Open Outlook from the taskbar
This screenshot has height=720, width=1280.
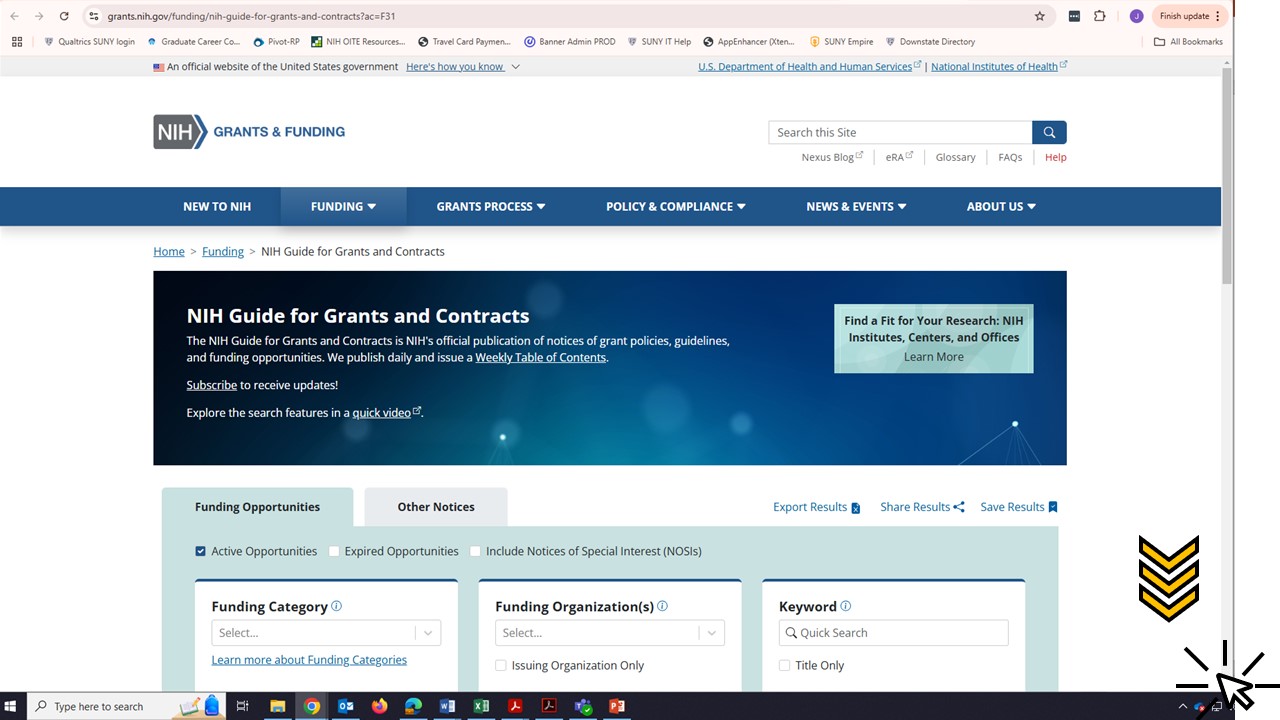click(x=346, y=706)
